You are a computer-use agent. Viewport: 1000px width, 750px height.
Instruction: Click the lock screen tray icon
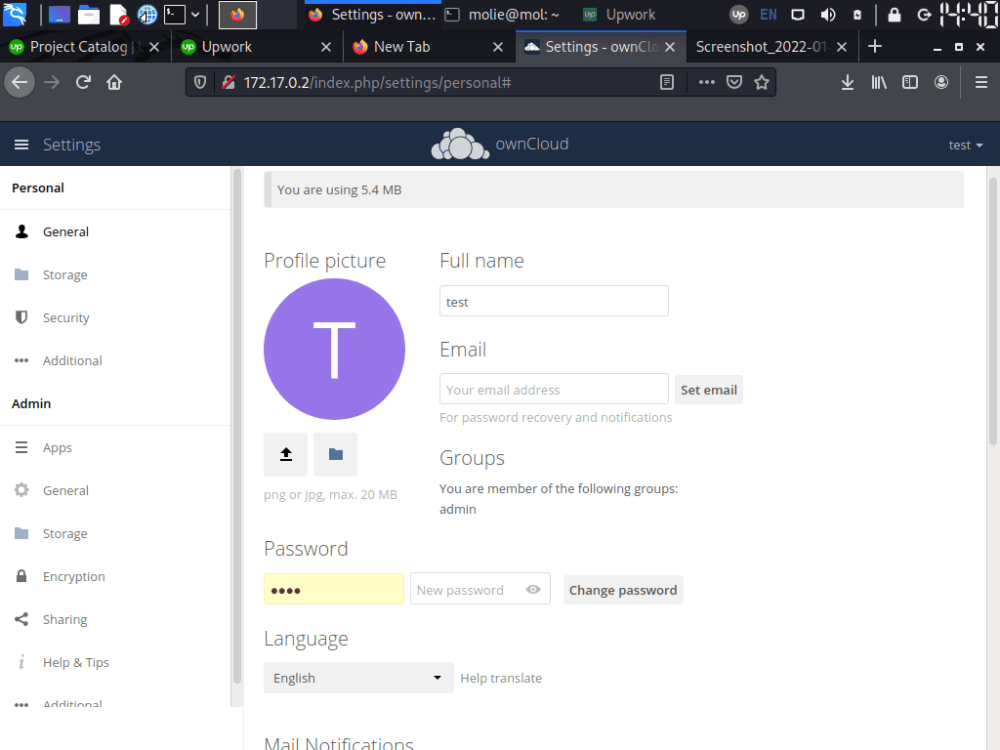[x=894, y=14]
